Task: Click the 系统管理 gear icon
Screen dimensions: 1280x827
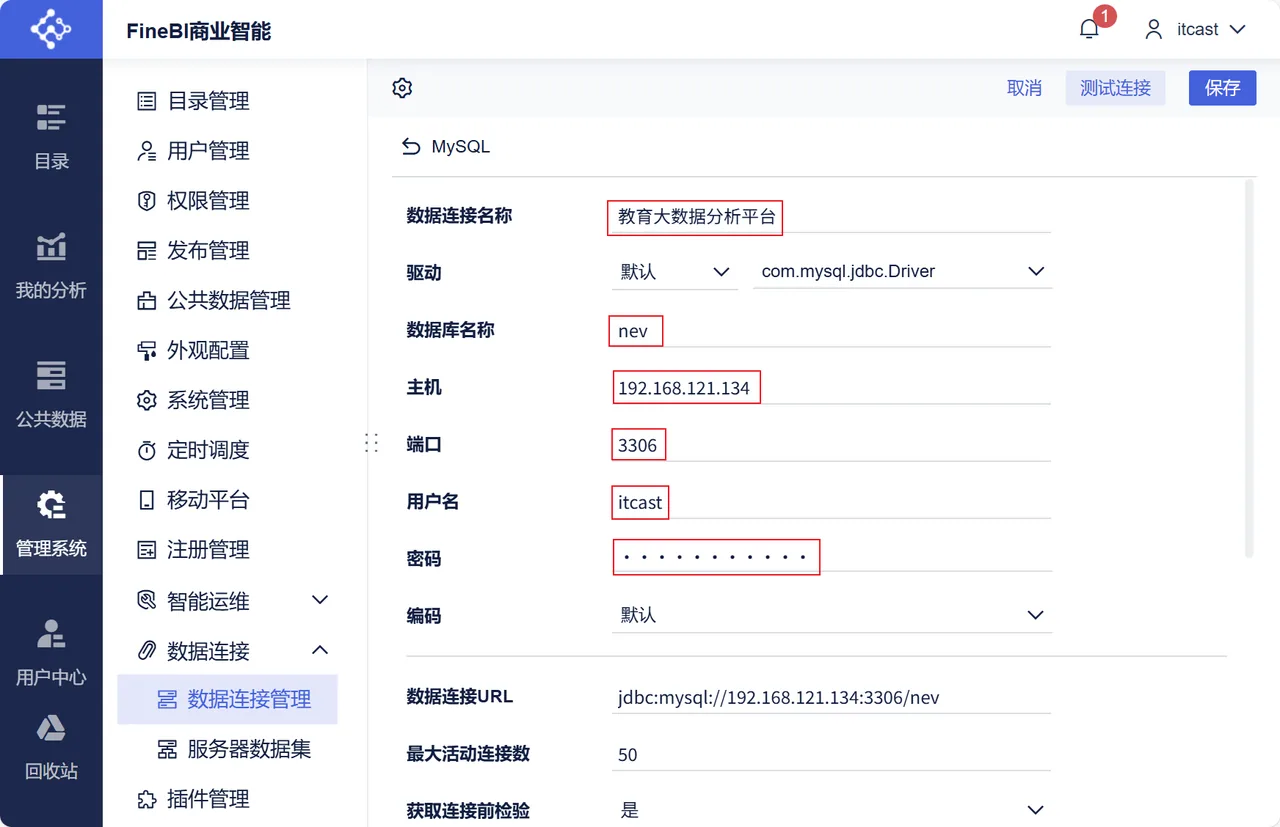Action: click(147, 401)
